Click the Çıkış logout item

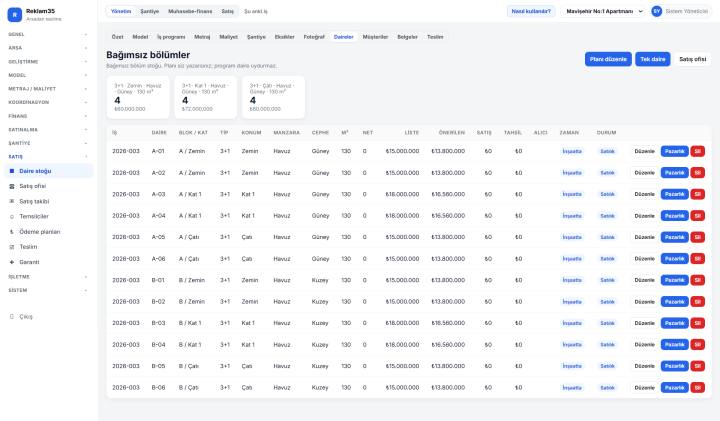point(48,316)
